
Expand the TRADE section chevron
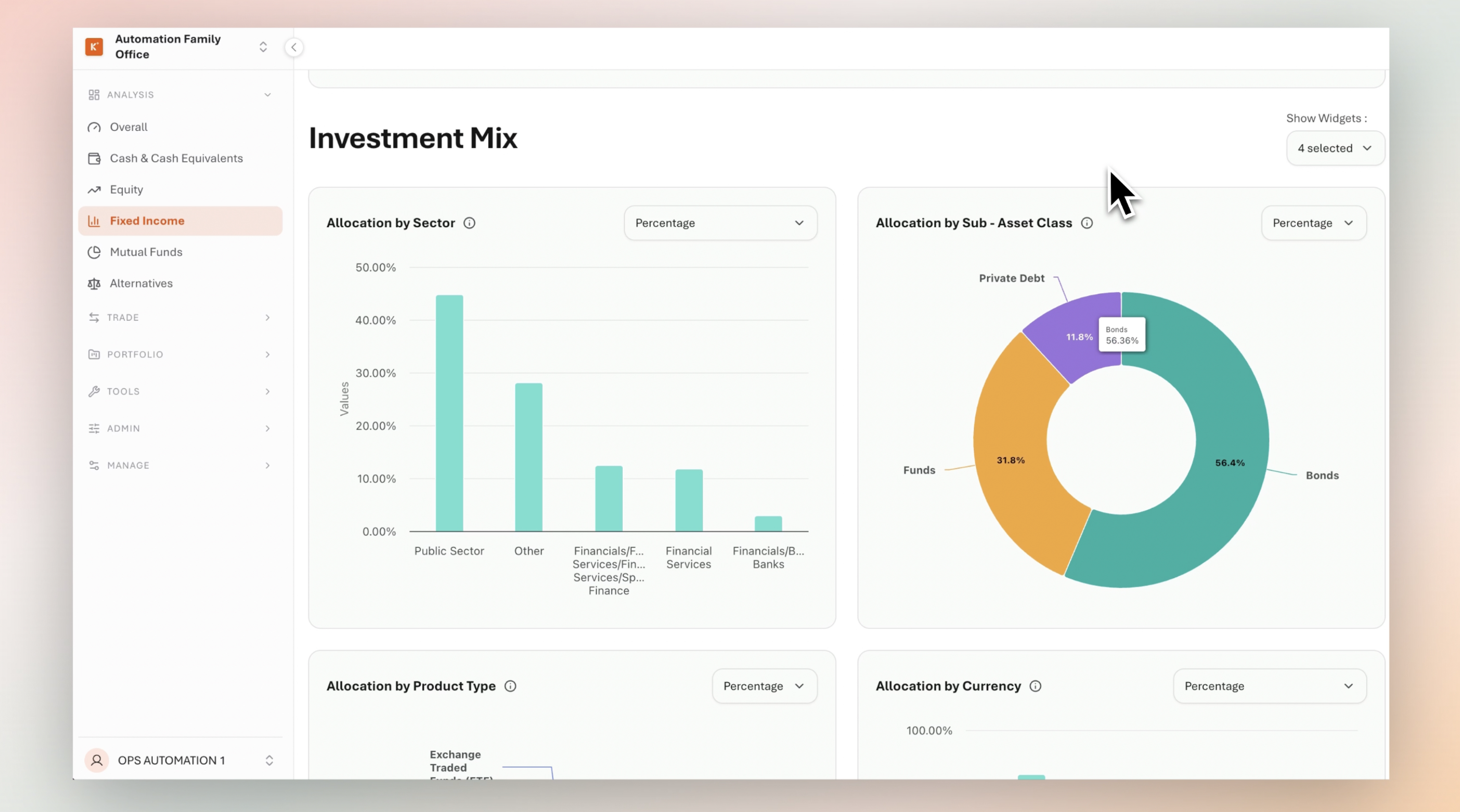click(x=268, y=318)
